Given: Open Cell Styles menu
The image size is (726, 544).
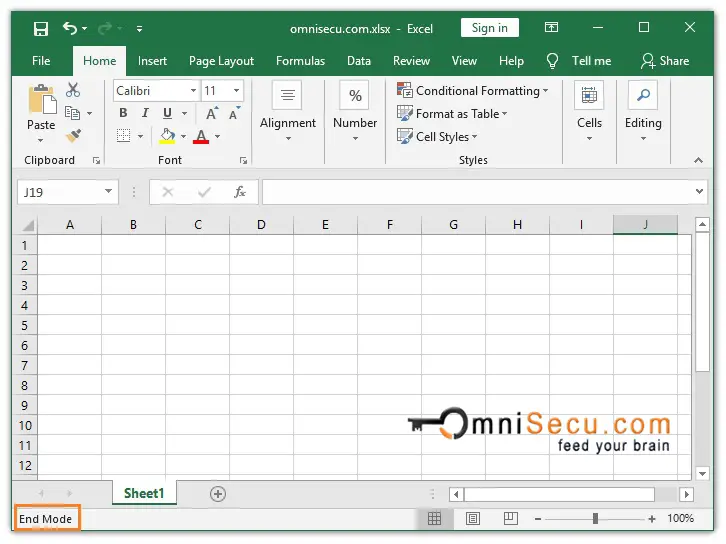Looking at the screenshot, I should click(x=437, y=137).
